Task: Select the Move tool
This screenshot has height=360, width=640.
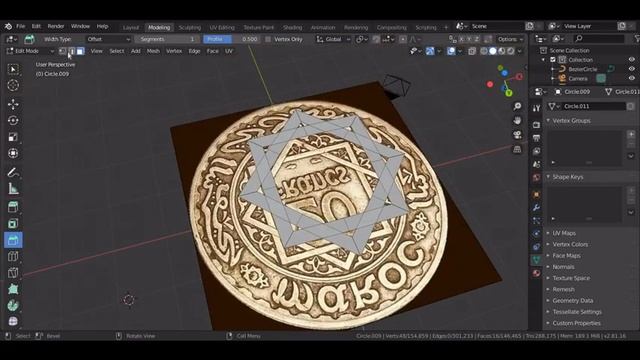Action: 13,104
